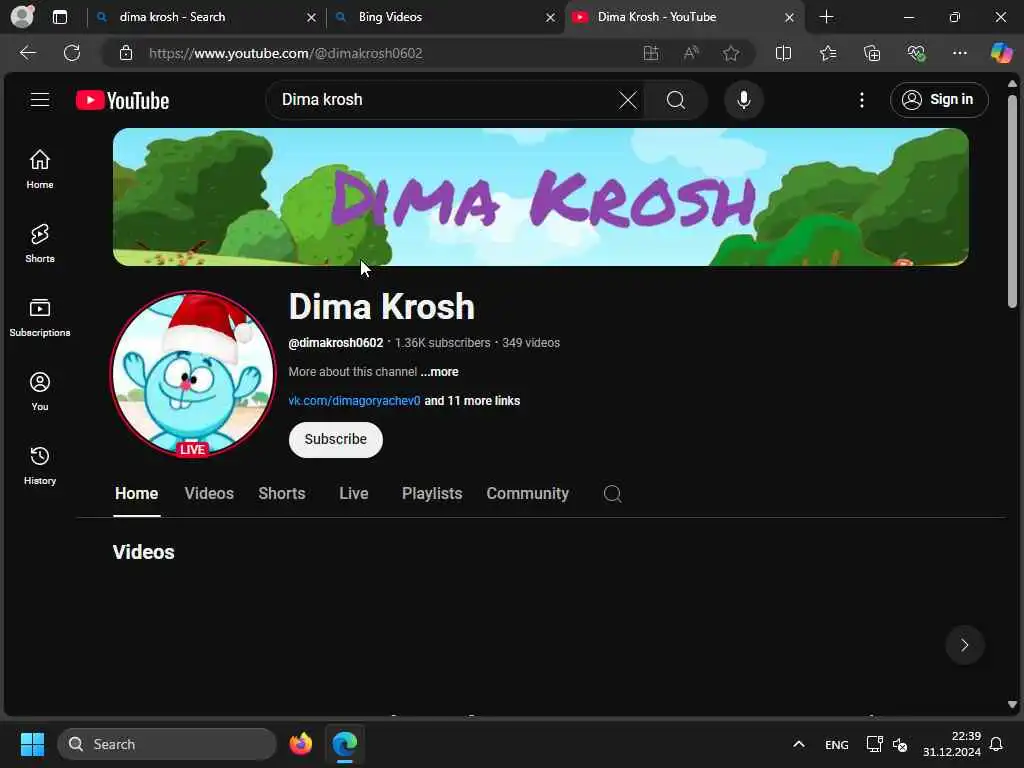This screenshot has width=1024, height=768.
Task: Open Collections in Edge toolbar
Action: 872,53
